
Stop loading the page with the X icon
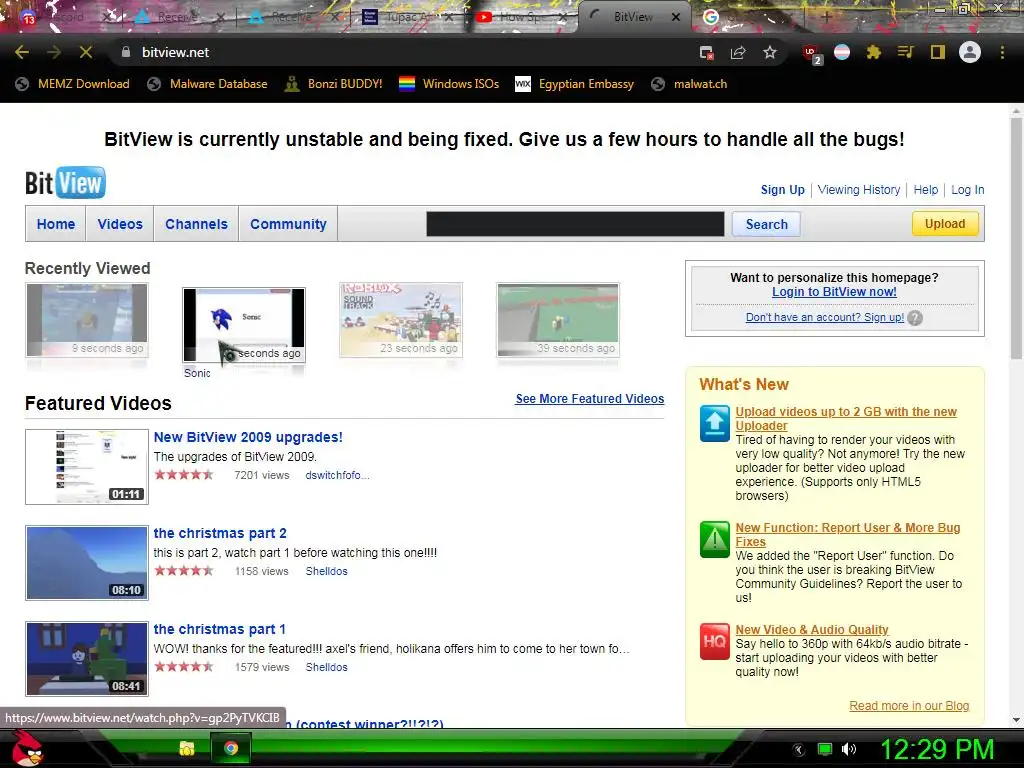click(x=86, y=52)
